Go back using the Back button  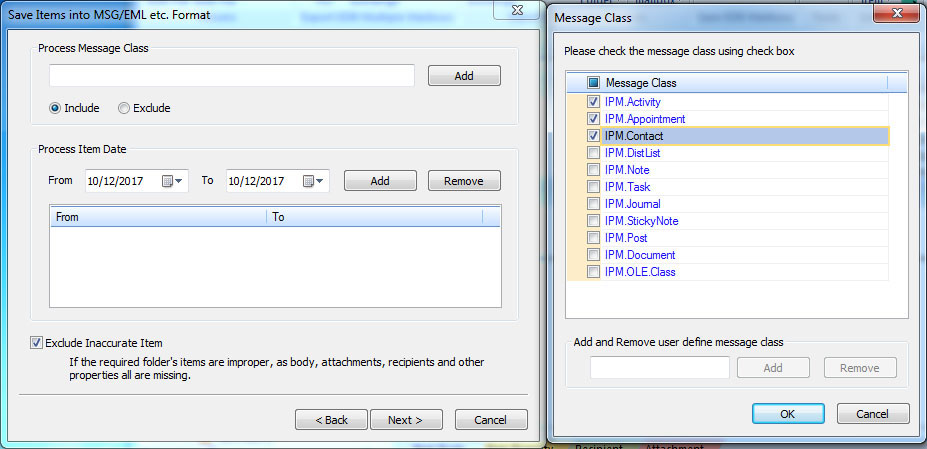331,420
